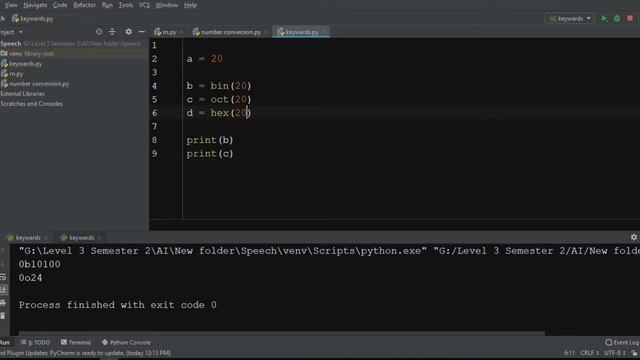Collapse all in Project tool window
Image resolution: width=640 pixels, height=360 pixels.
(x=112, y=32)
